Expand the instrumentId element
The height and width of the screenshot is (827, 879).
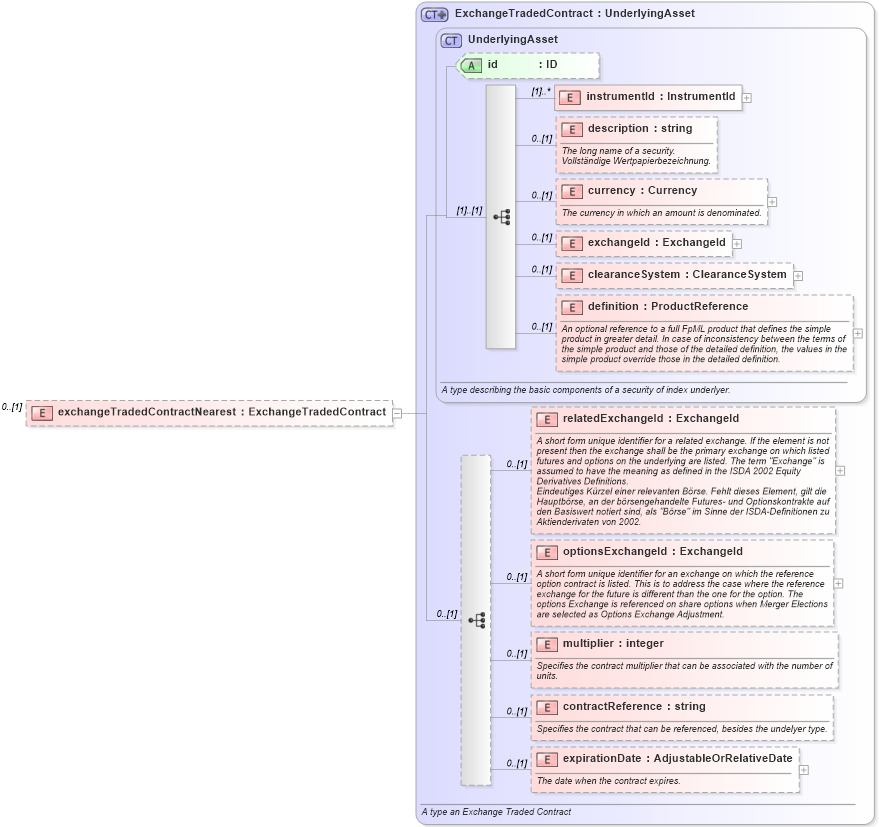(x=747, y=98)
